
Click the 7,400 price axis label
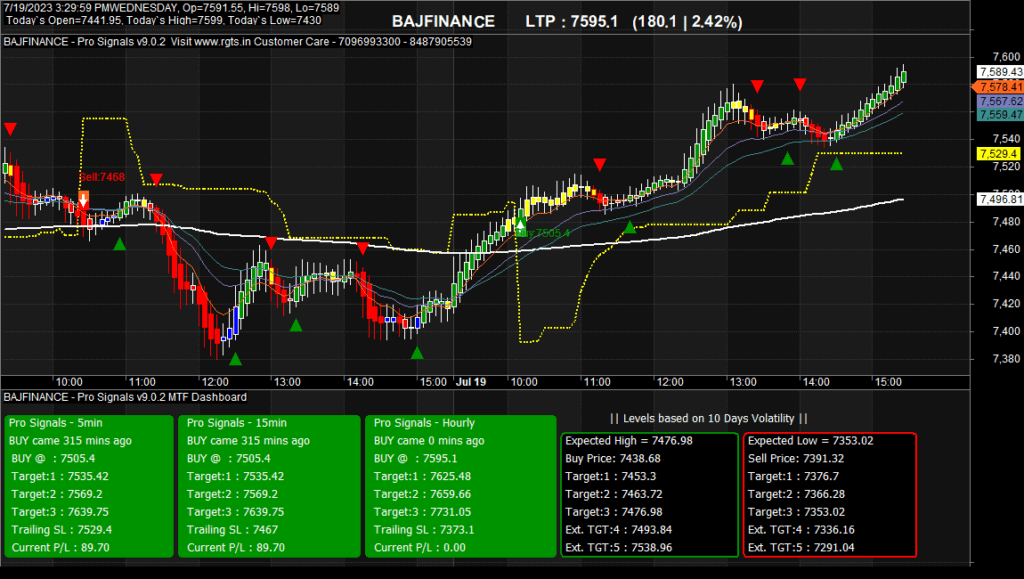1006,332
